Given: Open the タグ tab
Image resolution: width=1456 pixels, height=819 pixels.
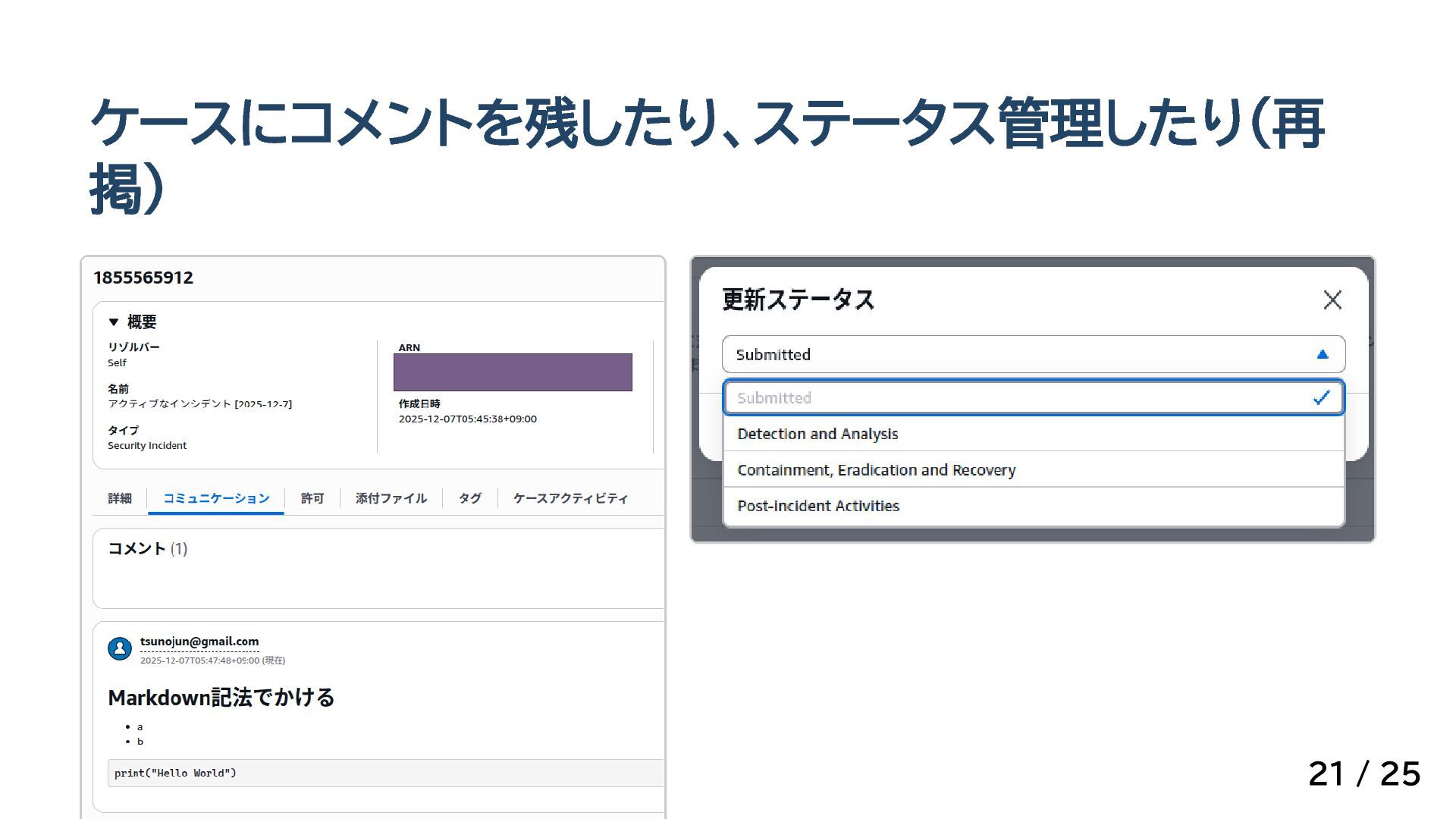Looking at the screenshot, I should [x=470, y=498].
